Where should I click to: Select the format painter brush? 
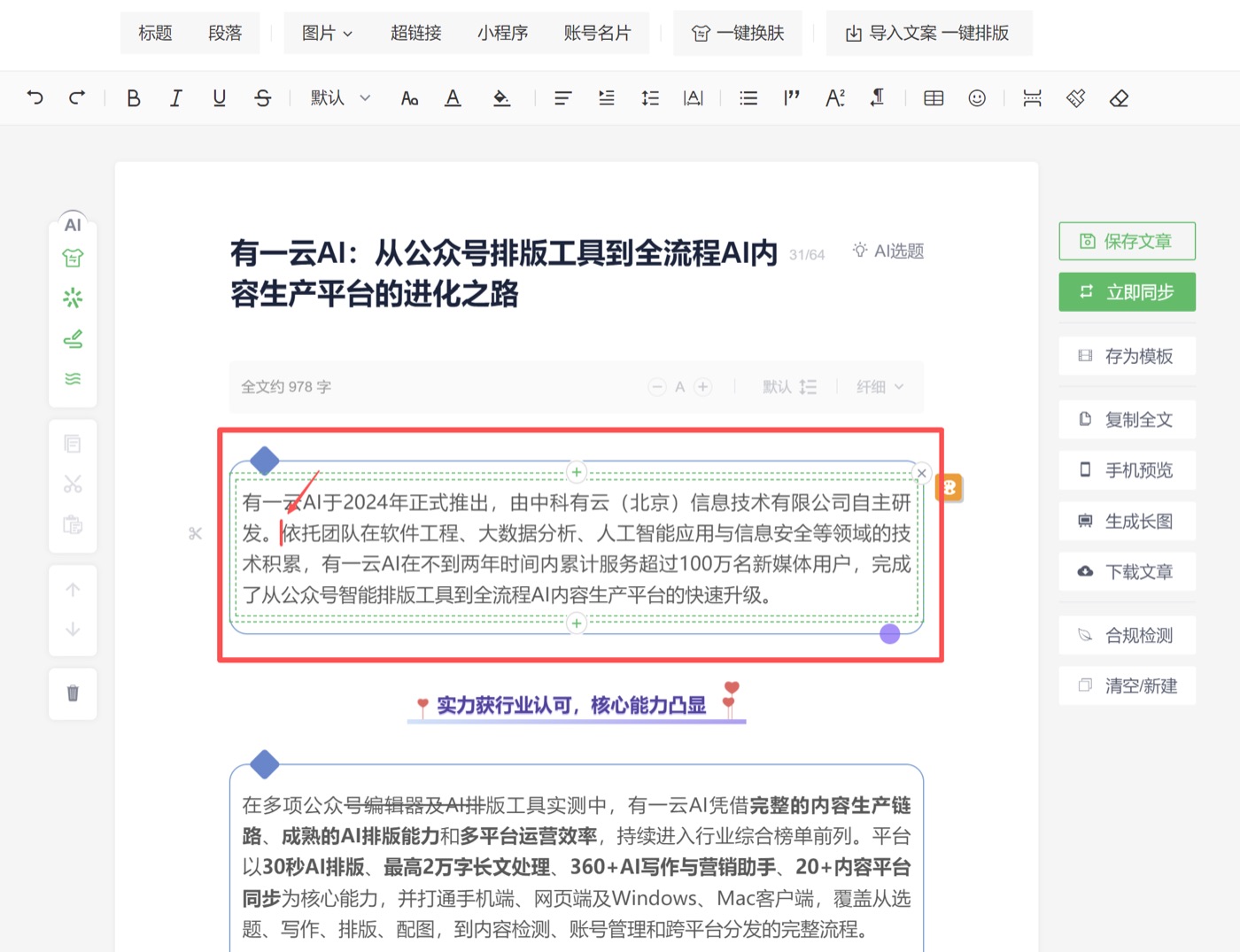tap(1075, 98)
